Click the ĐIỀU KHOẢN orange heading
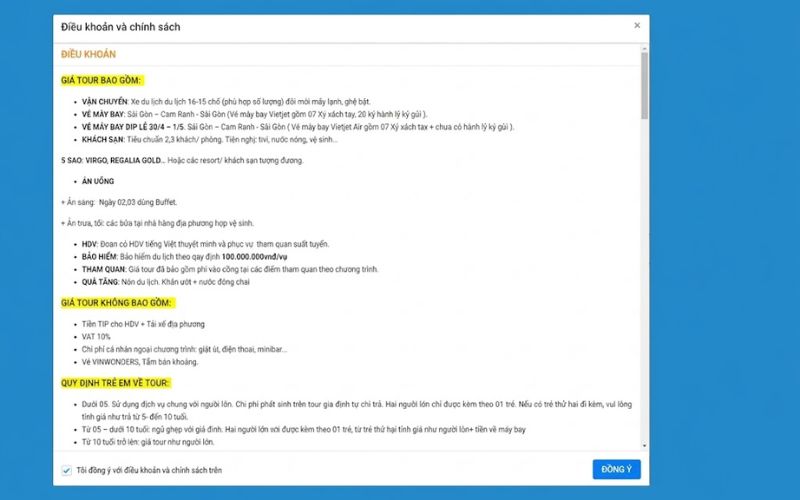Viewport: 800px width, 500px height. tap(88, 54)
